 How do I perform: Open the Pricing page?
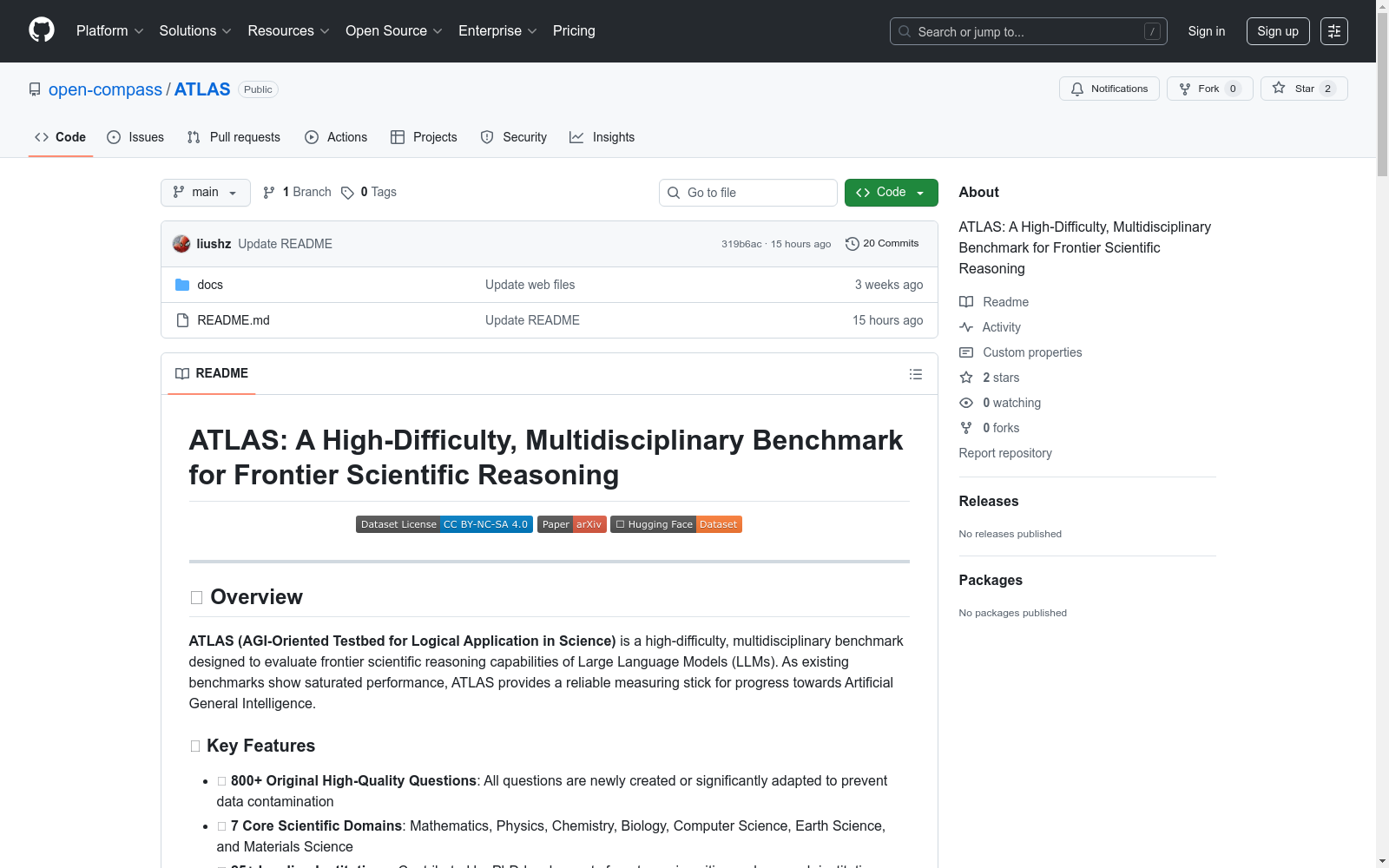click(574, 31)
